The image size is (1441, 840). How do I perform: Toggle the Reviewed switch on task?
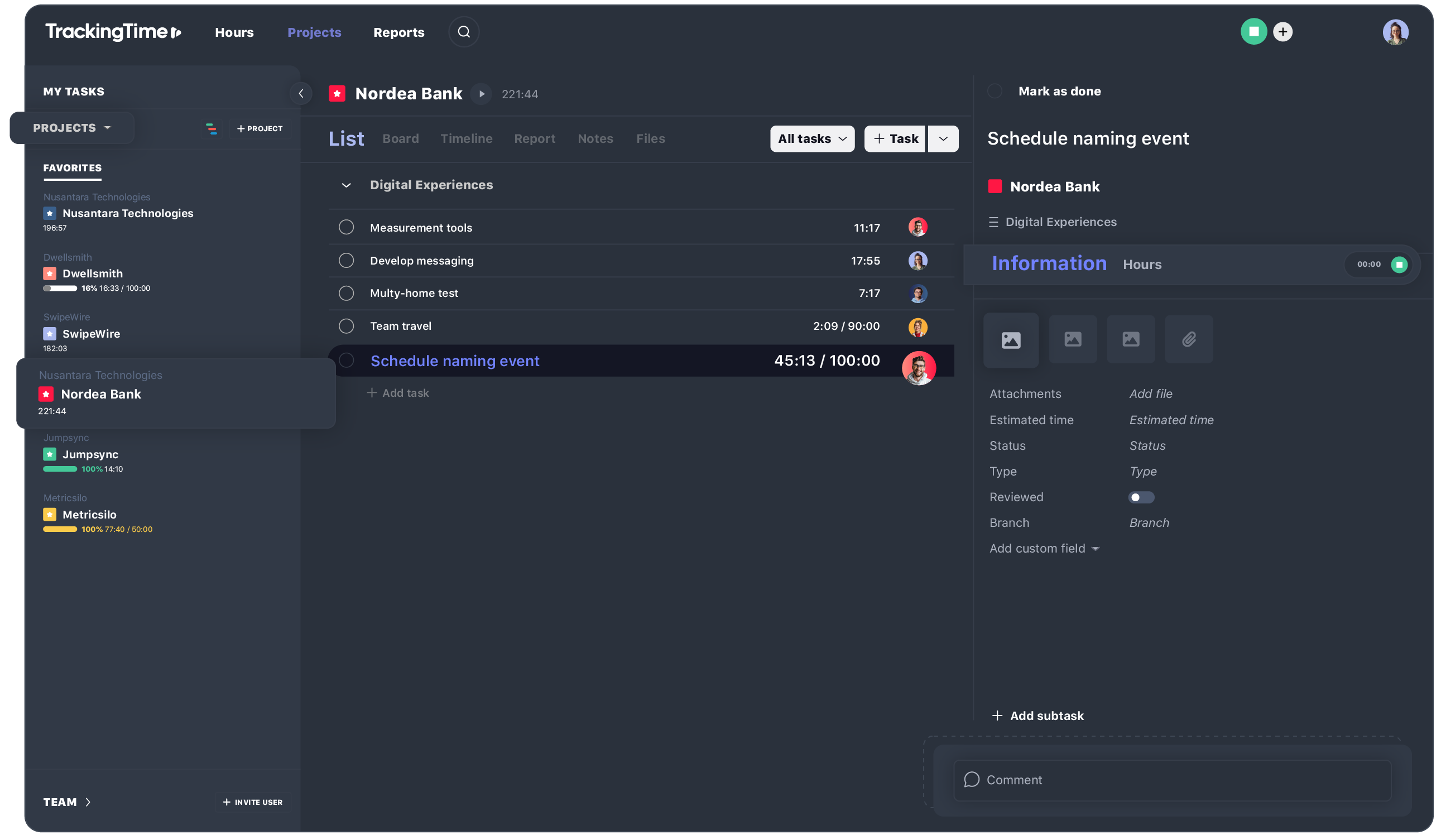pyautogui.click(x=1140, y=497)
